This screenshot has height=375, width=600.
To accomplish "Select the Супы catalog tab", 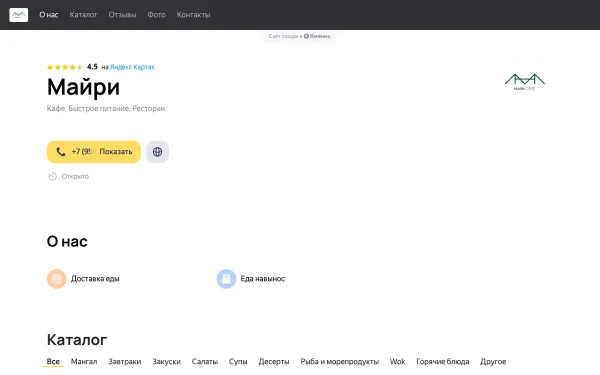I will click(238, 362).
